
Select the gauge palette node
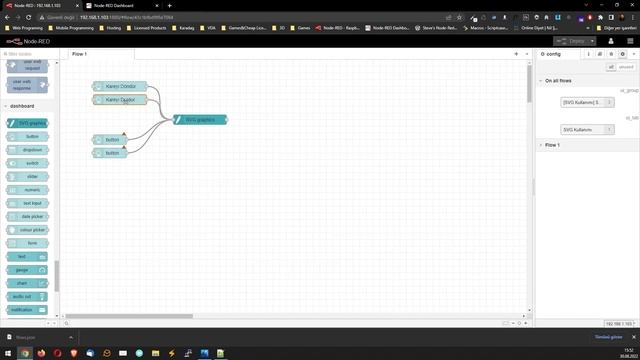coord(27,270)
